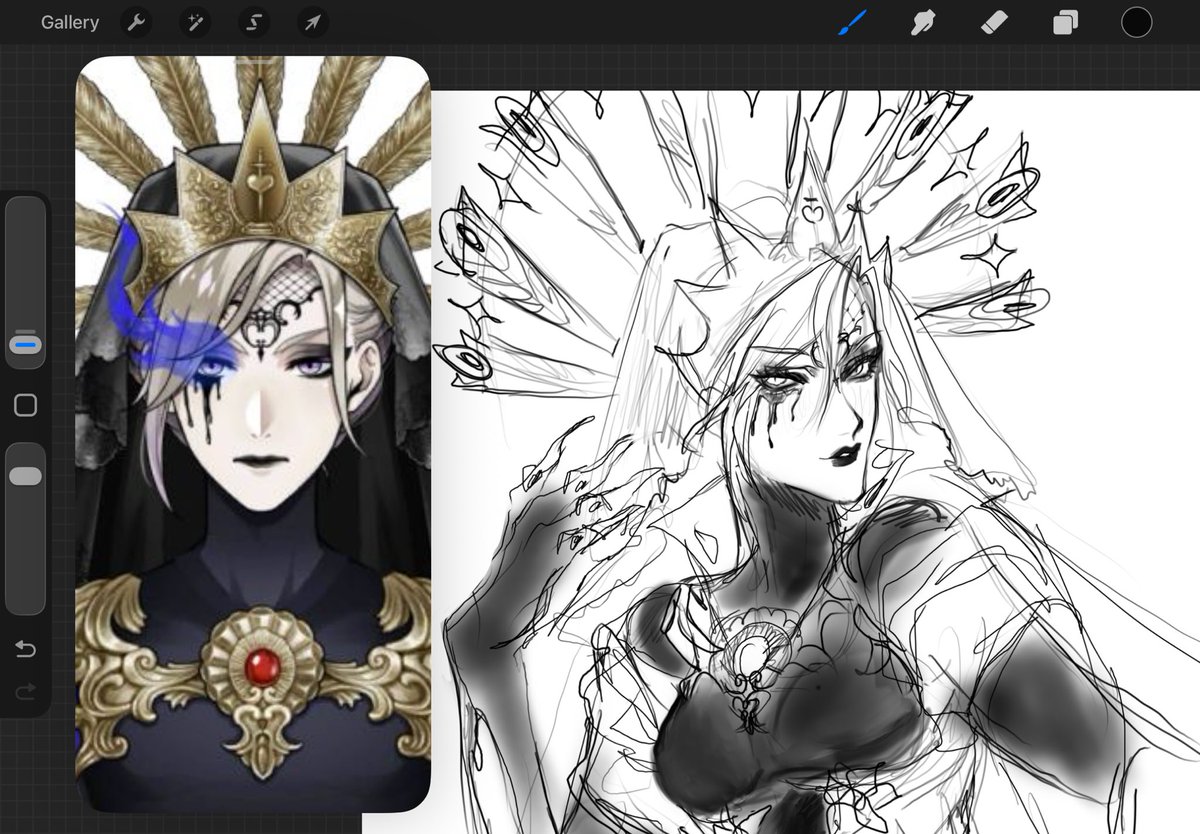This screenshot has height=834, width=1200.
Task: Select the Brush tool
Action: tap(852, 22)
